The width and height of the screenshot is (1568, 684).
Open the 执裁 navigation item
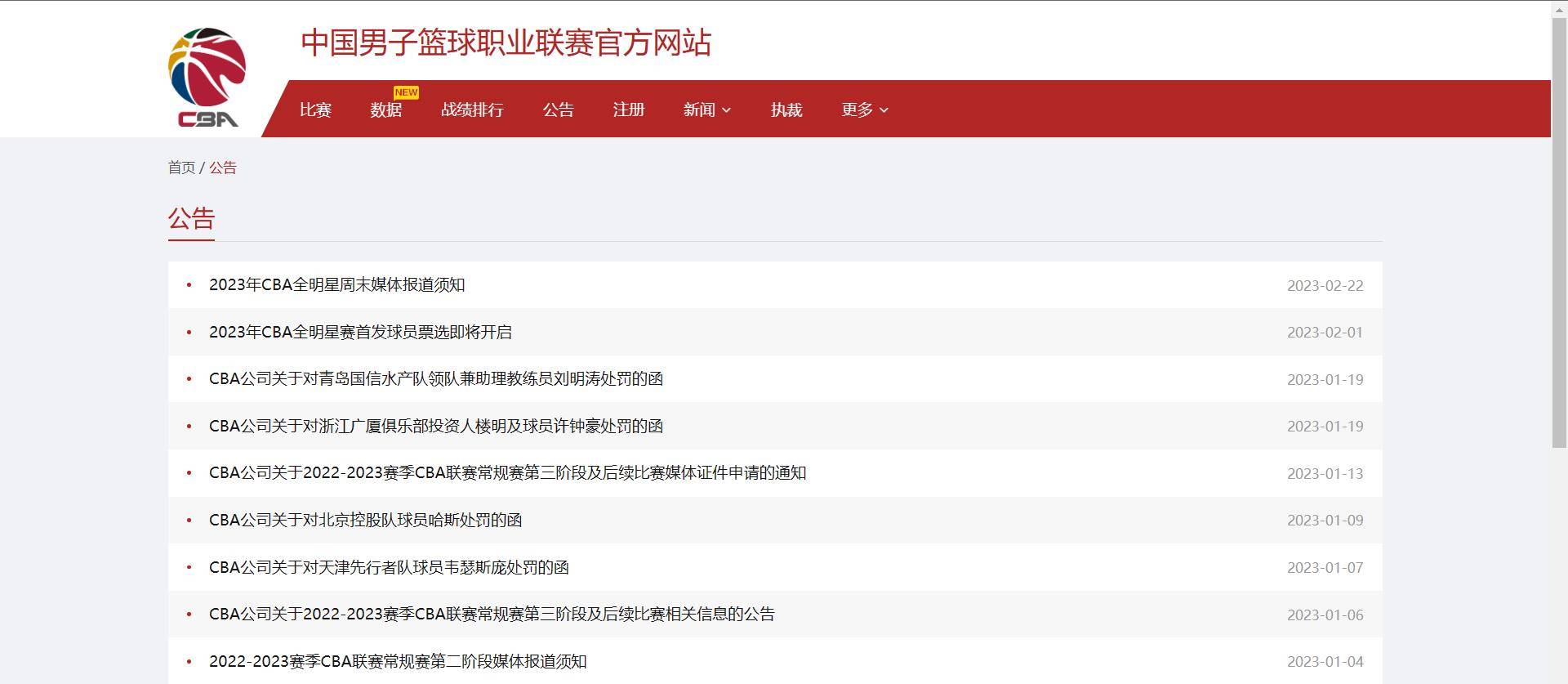click(786, 110)
